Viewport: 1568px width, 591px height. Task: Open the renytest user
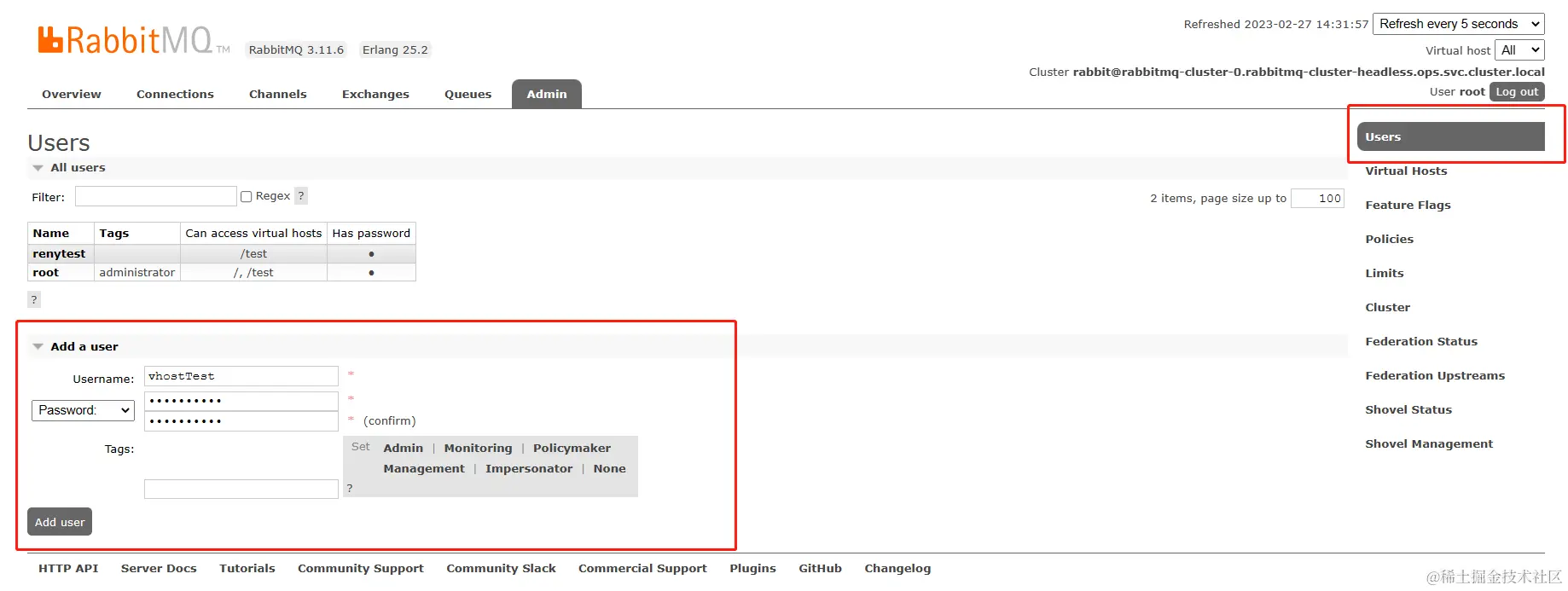pos(59,254)
